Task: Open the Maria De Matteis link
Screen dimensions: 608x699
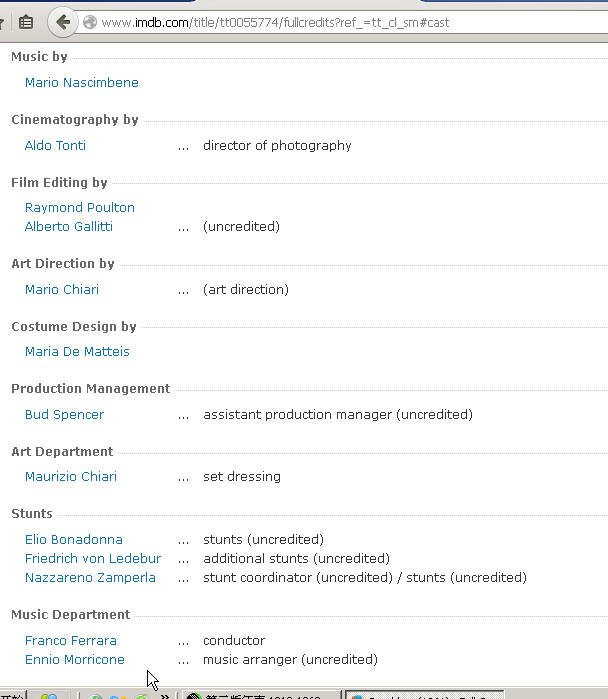Action: pos(77,351)
